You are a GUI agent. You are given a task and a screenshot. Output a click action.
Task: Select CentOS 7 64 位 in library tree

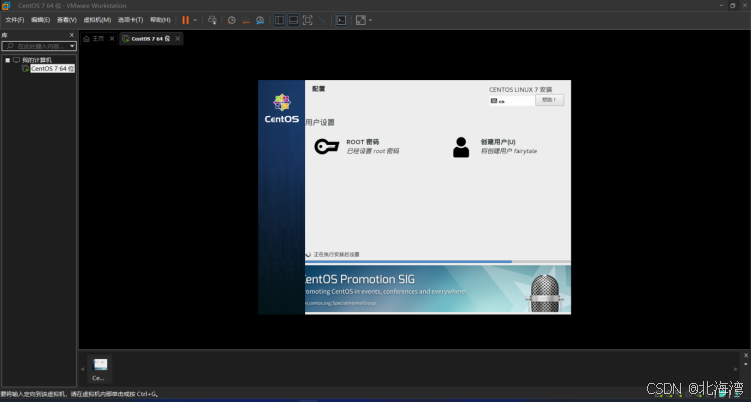(x=52, y=69)
